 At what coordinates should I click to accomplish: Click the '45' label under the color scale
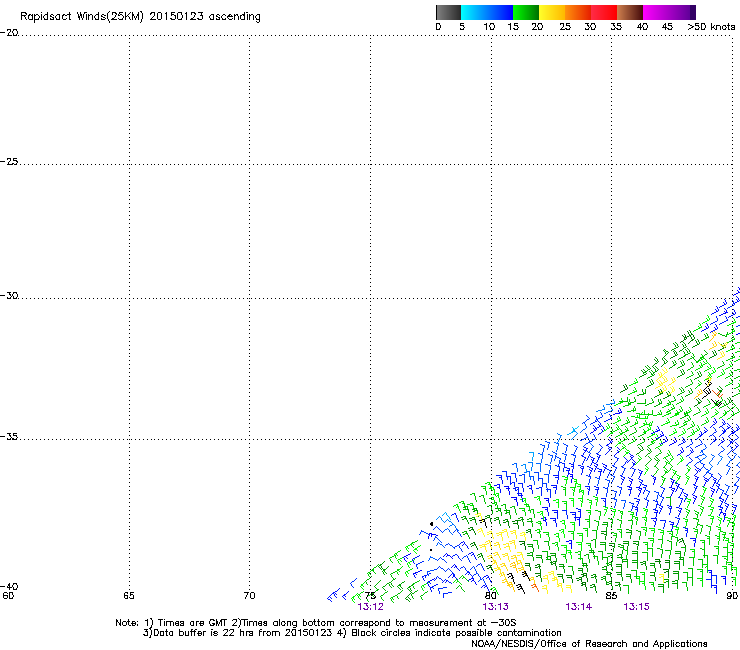pos(667,27)
